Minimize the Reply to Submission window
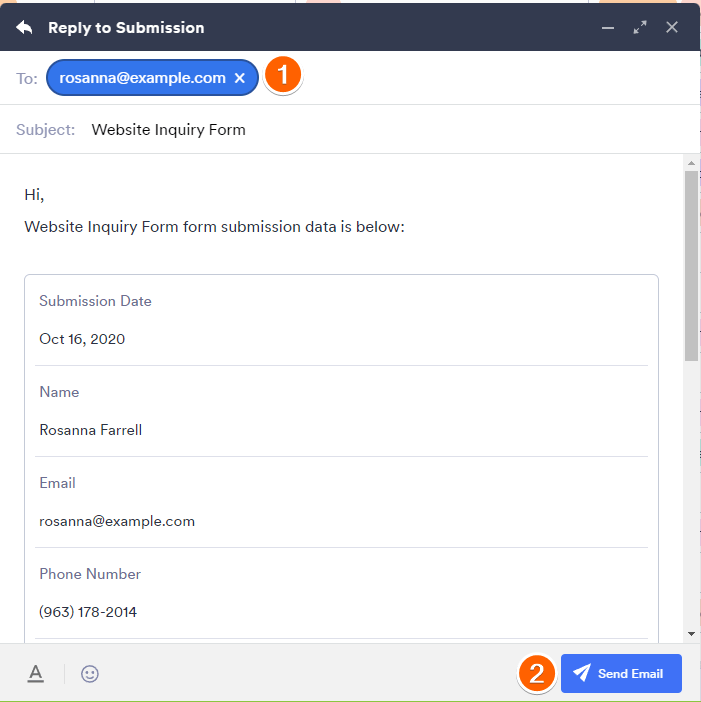Viewport: 701px width, 702px height. [608, 27]
